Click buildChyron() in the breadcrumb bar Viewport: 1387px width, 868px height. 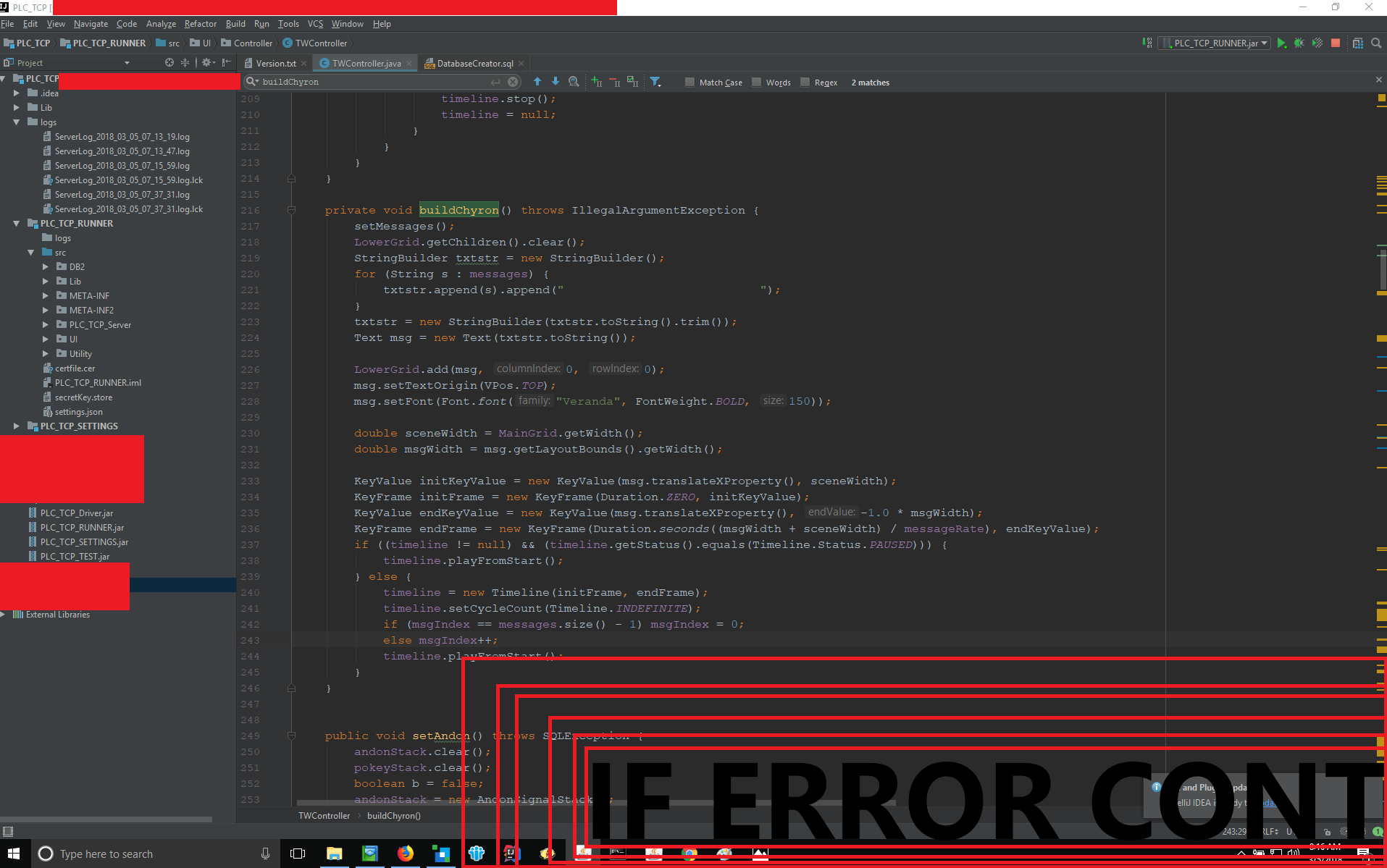(x=394, y=815)
